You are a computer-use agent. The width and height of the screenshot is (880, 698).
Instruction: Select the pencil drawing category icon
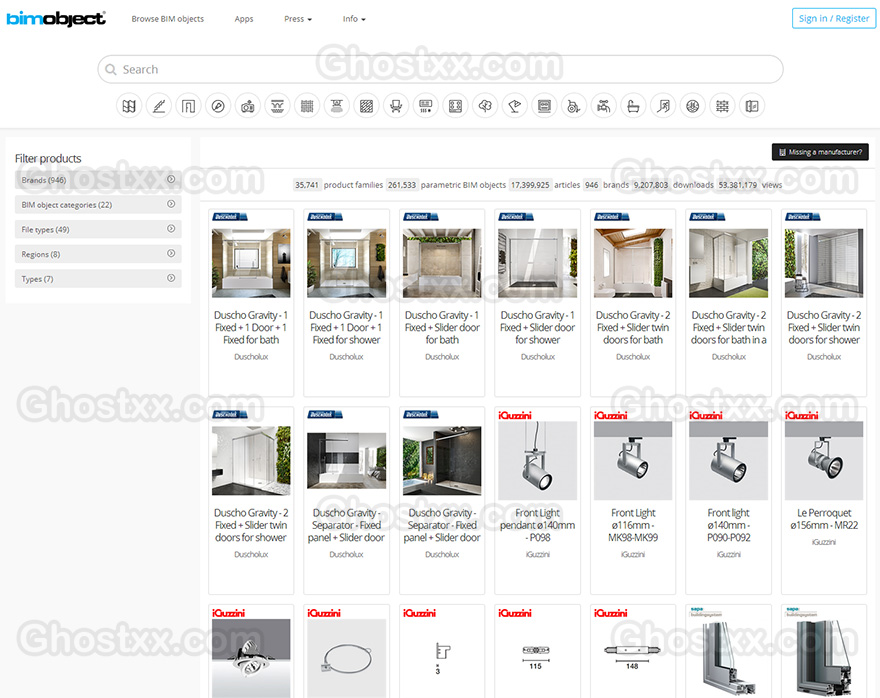click(x=159, y=106)
